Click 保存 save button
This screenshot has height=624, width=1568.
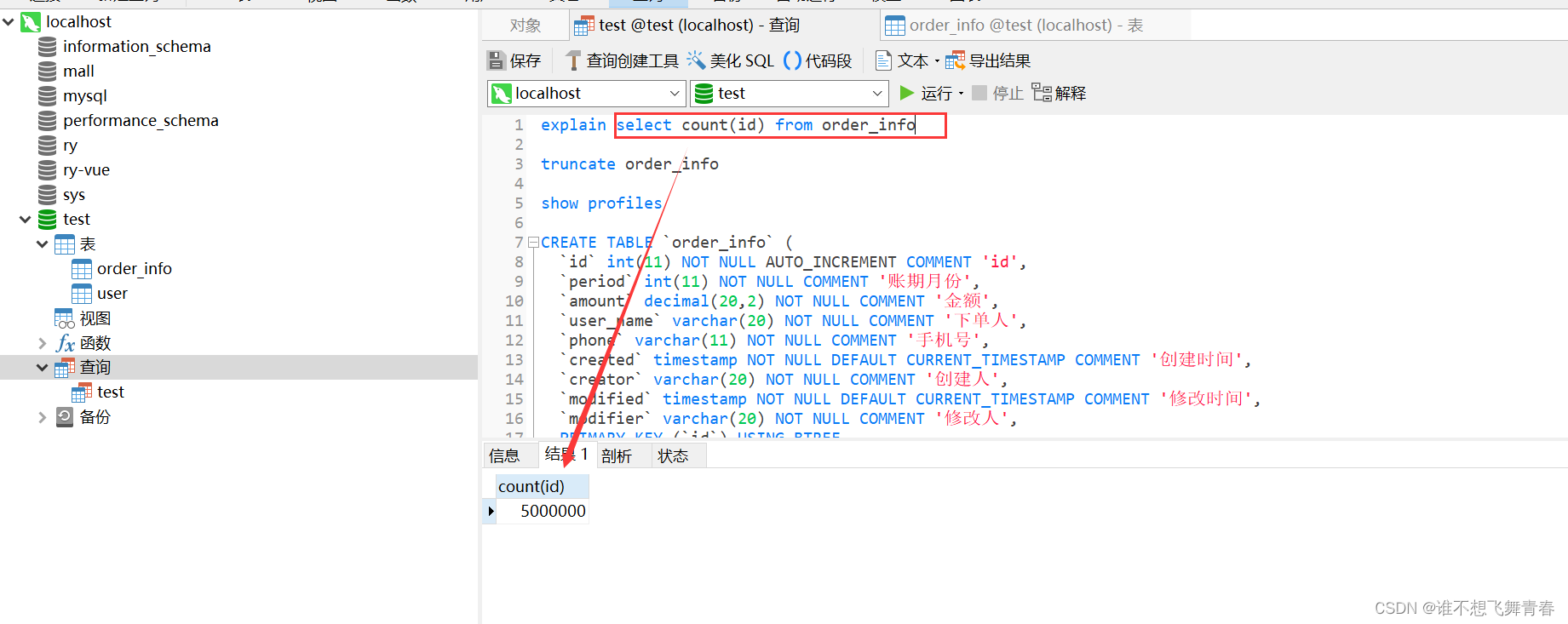click(x=514, y=60)
